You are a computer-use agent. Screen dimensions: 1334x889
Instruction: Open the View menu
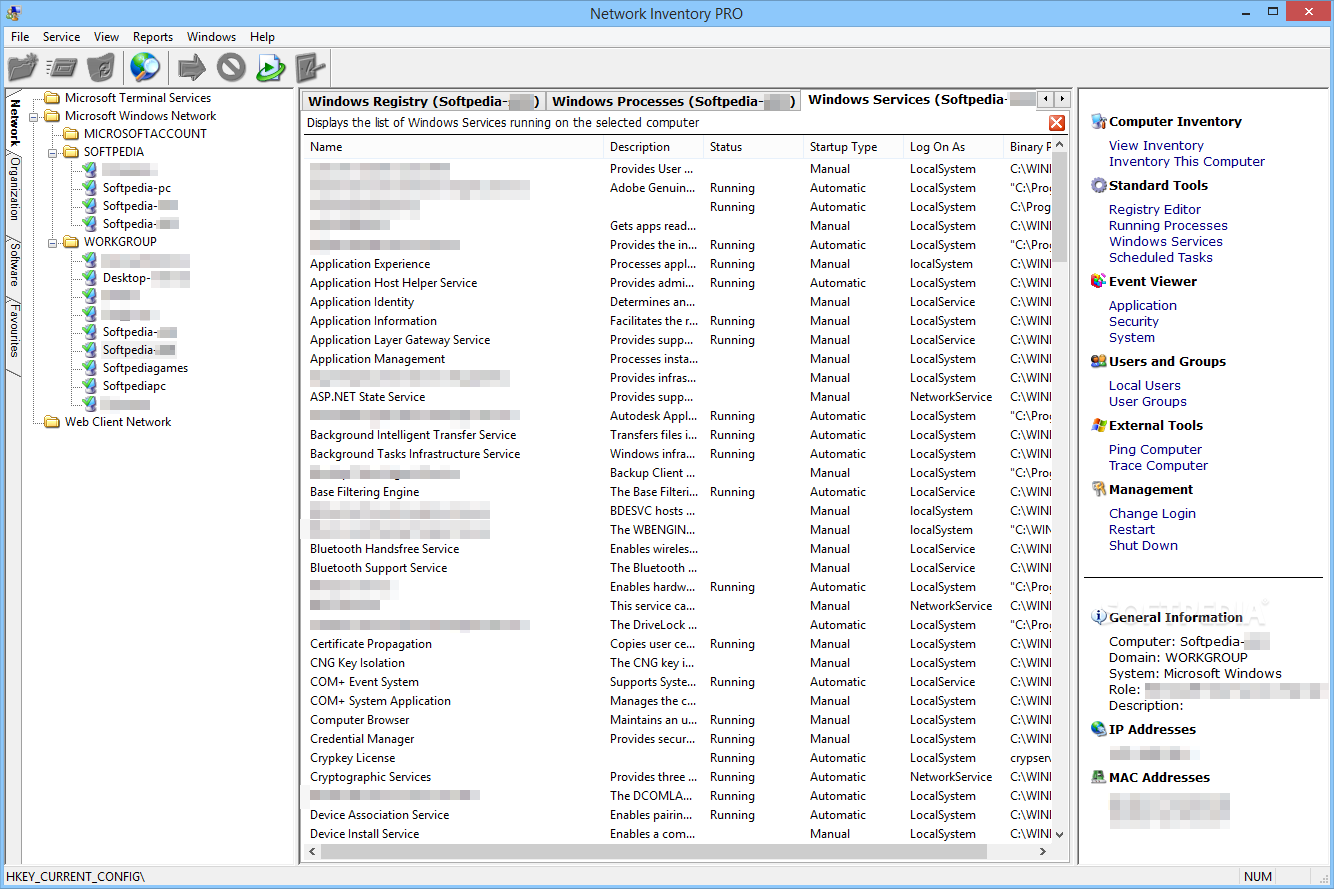coord(106,37)
